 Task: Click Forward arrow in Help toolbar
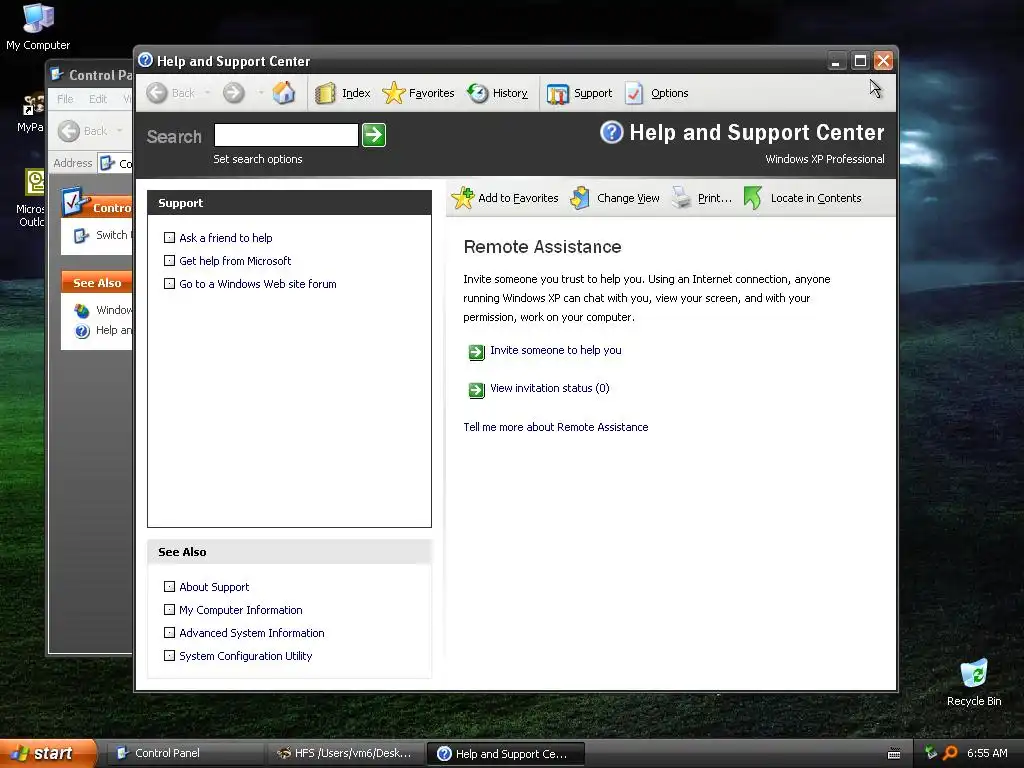pyautogui.click(x=233, y=93)
